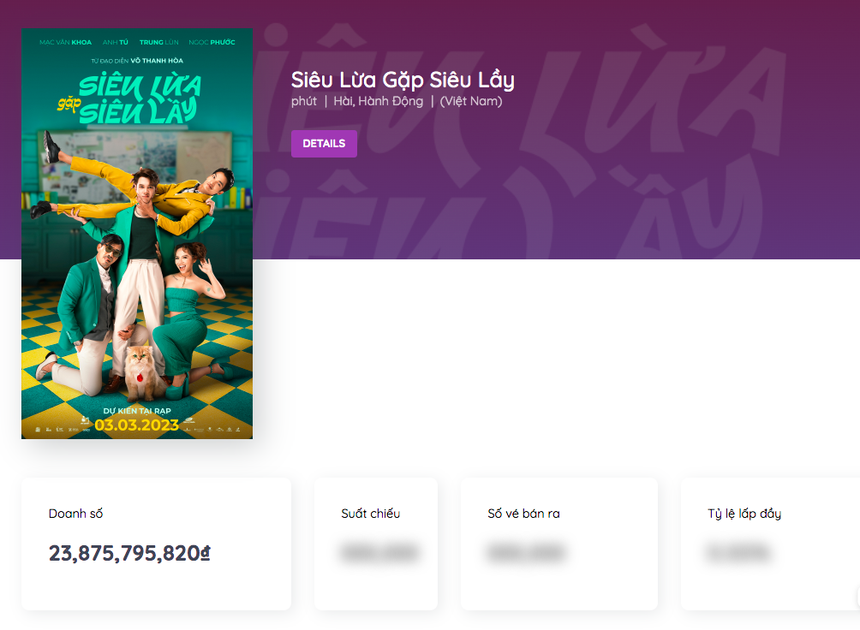Click the phút duration text
Image resolution: width=860 pixels, height=630 pixels.
tap(304, 101)
